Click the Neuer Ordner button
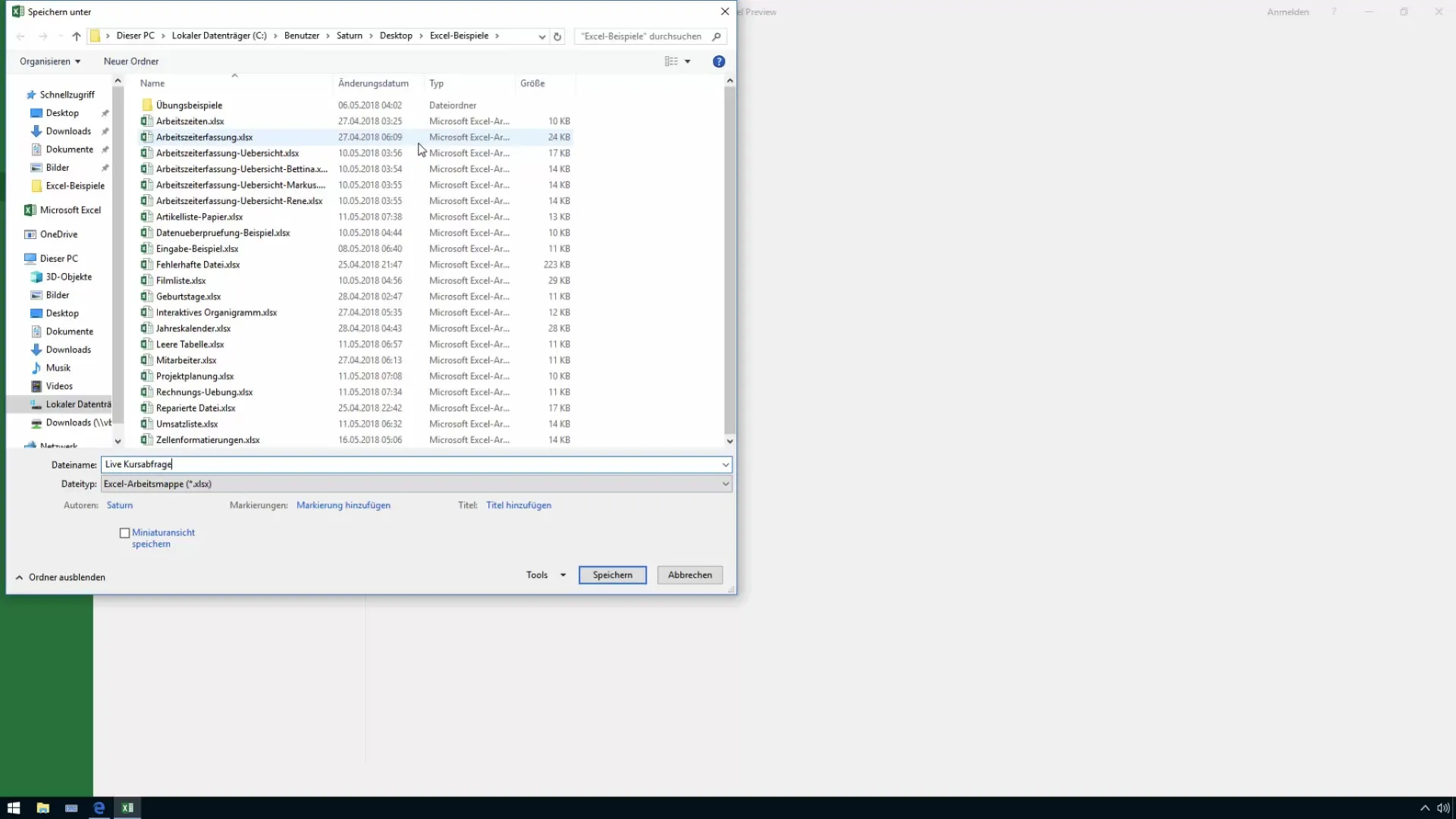The height and width of the screenshot is (819, 1456). tap(131, 61)
